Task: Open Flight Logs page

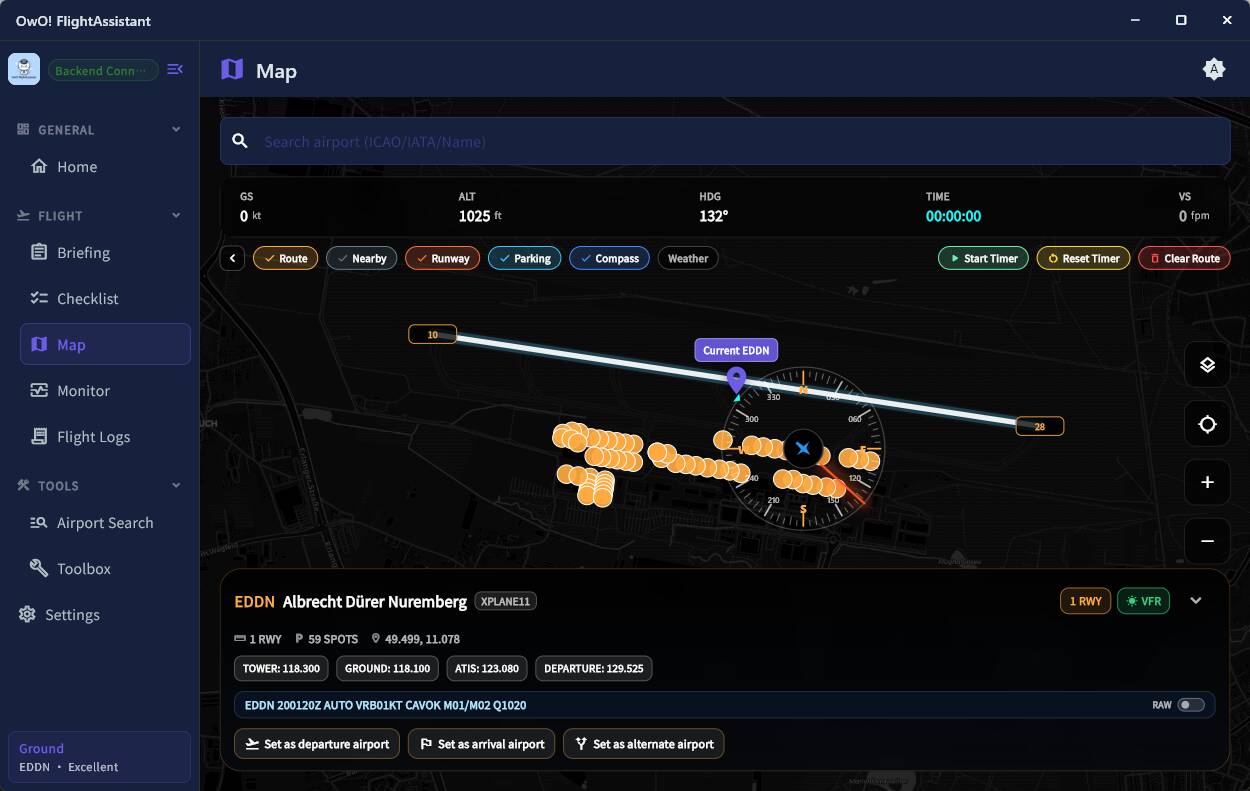Action: pyautogui.click(x=105, y=437)
